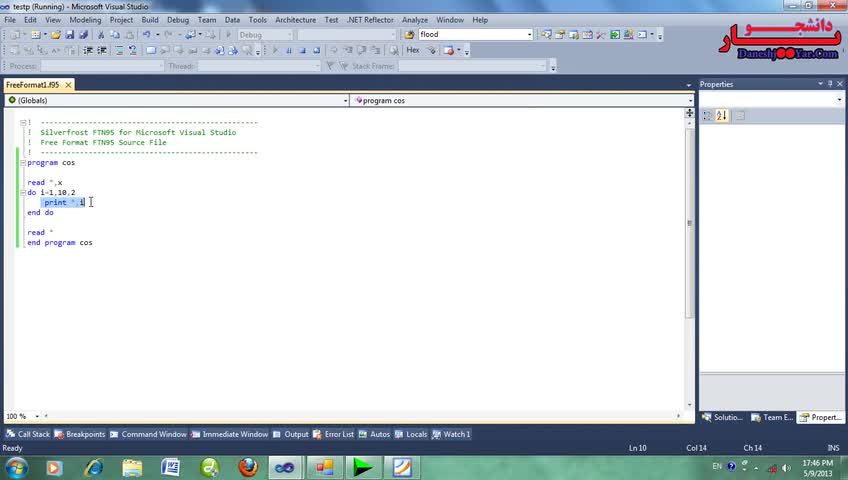Viewport: 848px width, 480px height.
Task: Click the Find in Files icon beside flood box
Action: [x=409, y=35]
